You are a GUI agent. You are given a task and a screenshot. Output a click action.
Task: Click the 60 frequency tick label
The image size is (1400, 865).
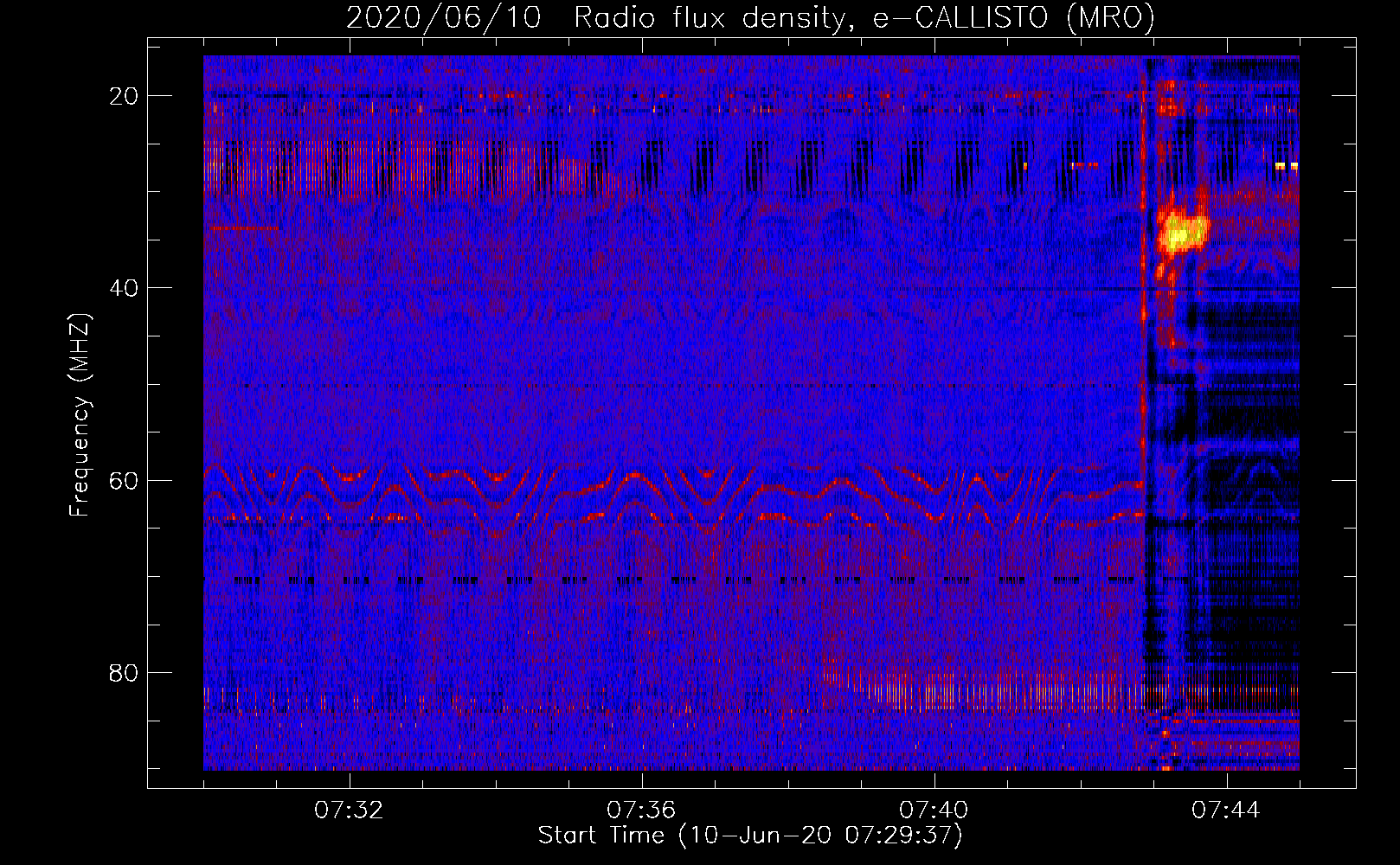point(125,480)
